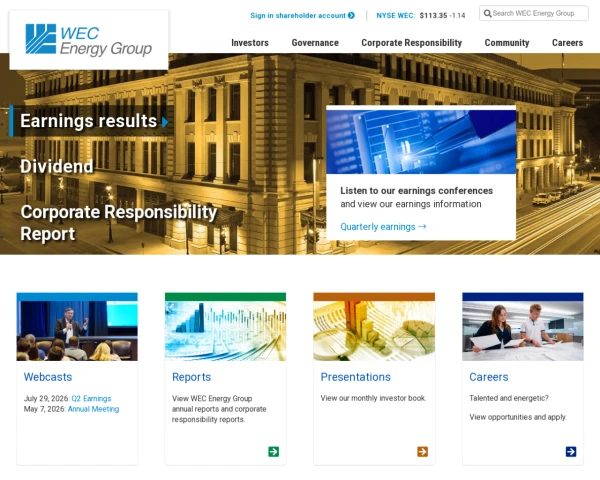Screen dimensions: 600x480
Task: Click the circled arrow beside Sign in shareholder account
Action: click(x=351, y=15)
